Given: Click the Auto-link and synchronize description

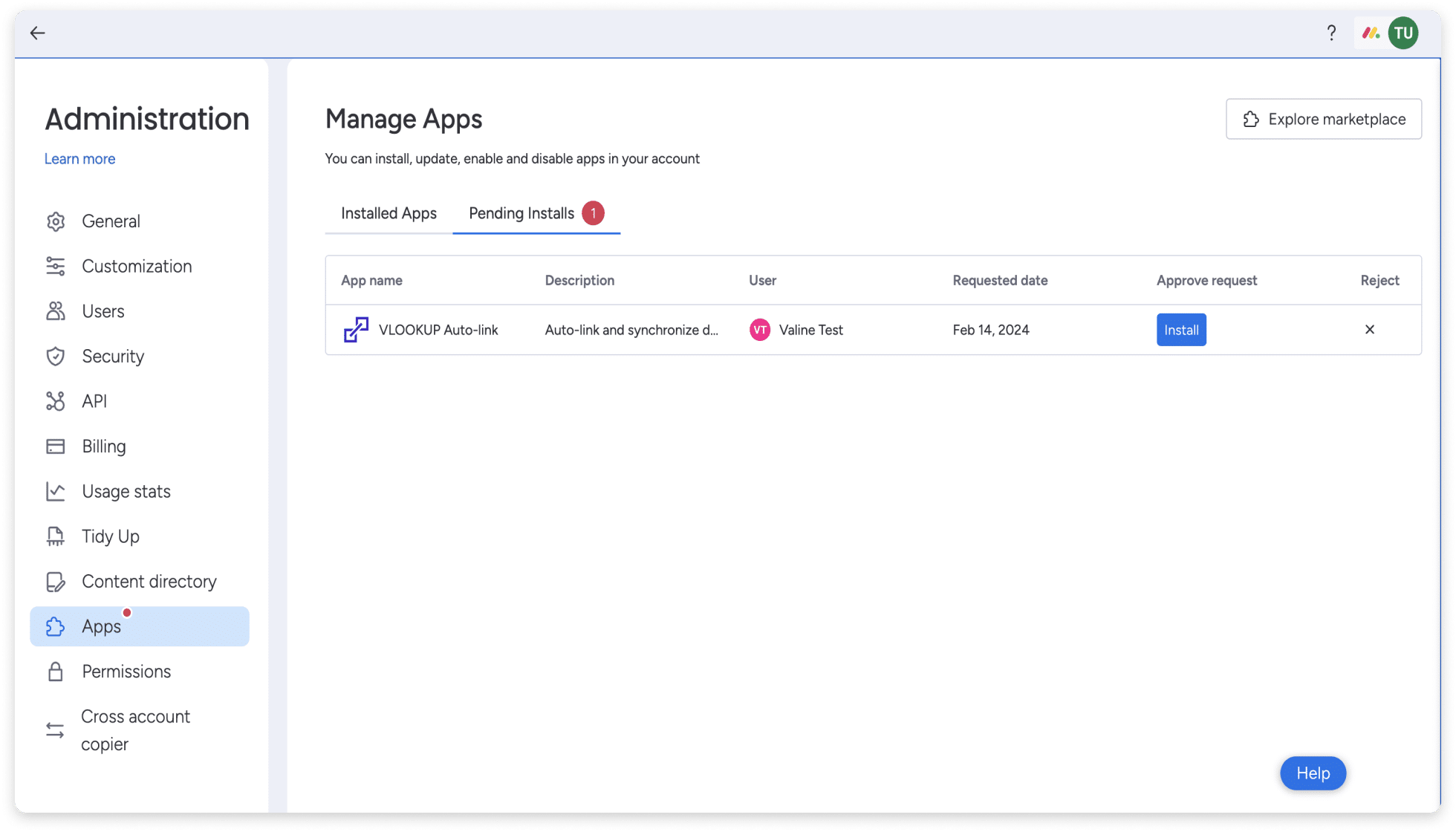Looking at the screenshot, I should click(631, 330).
